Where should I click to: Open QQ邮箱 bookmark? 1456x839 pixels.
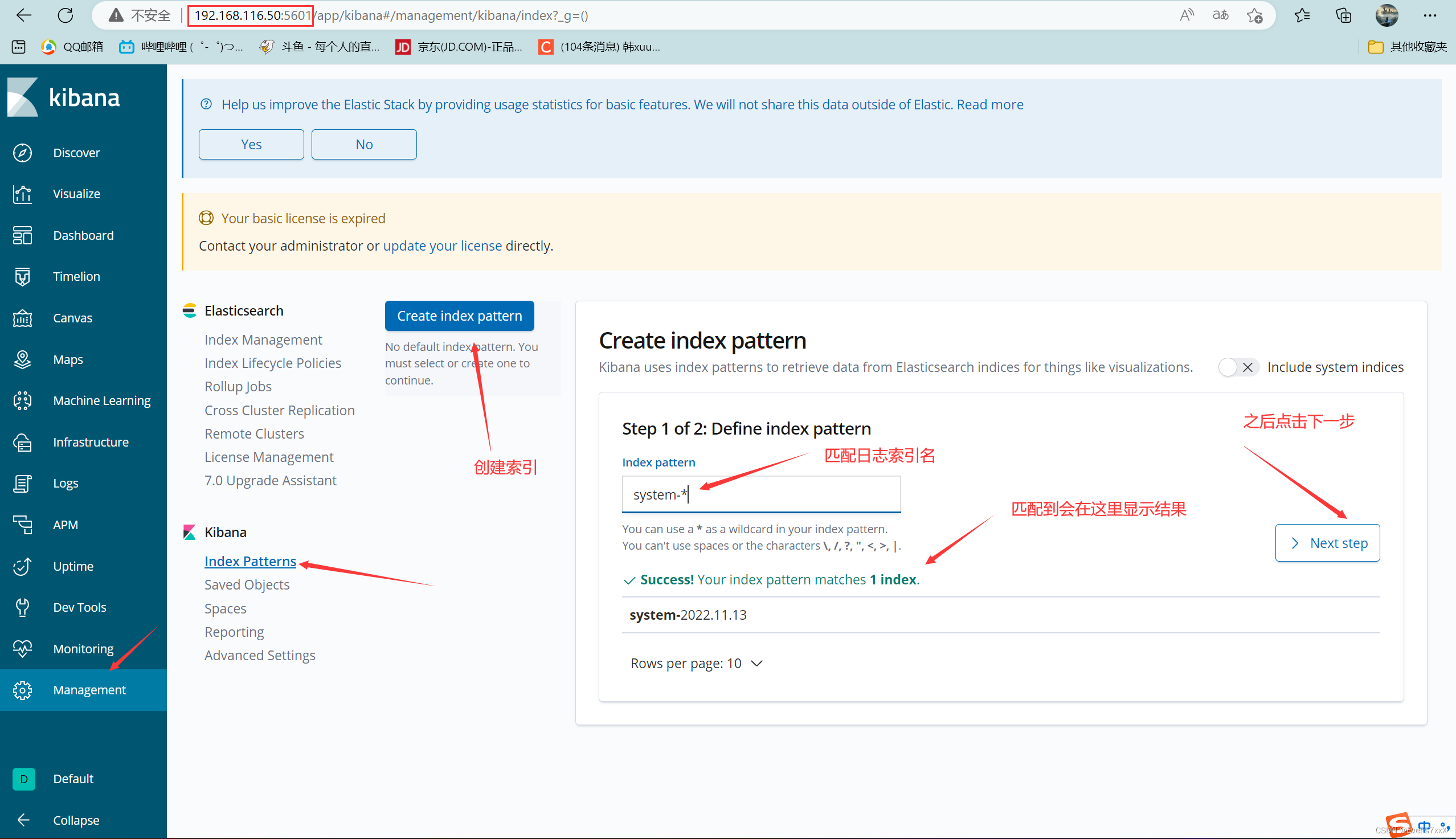72,47
